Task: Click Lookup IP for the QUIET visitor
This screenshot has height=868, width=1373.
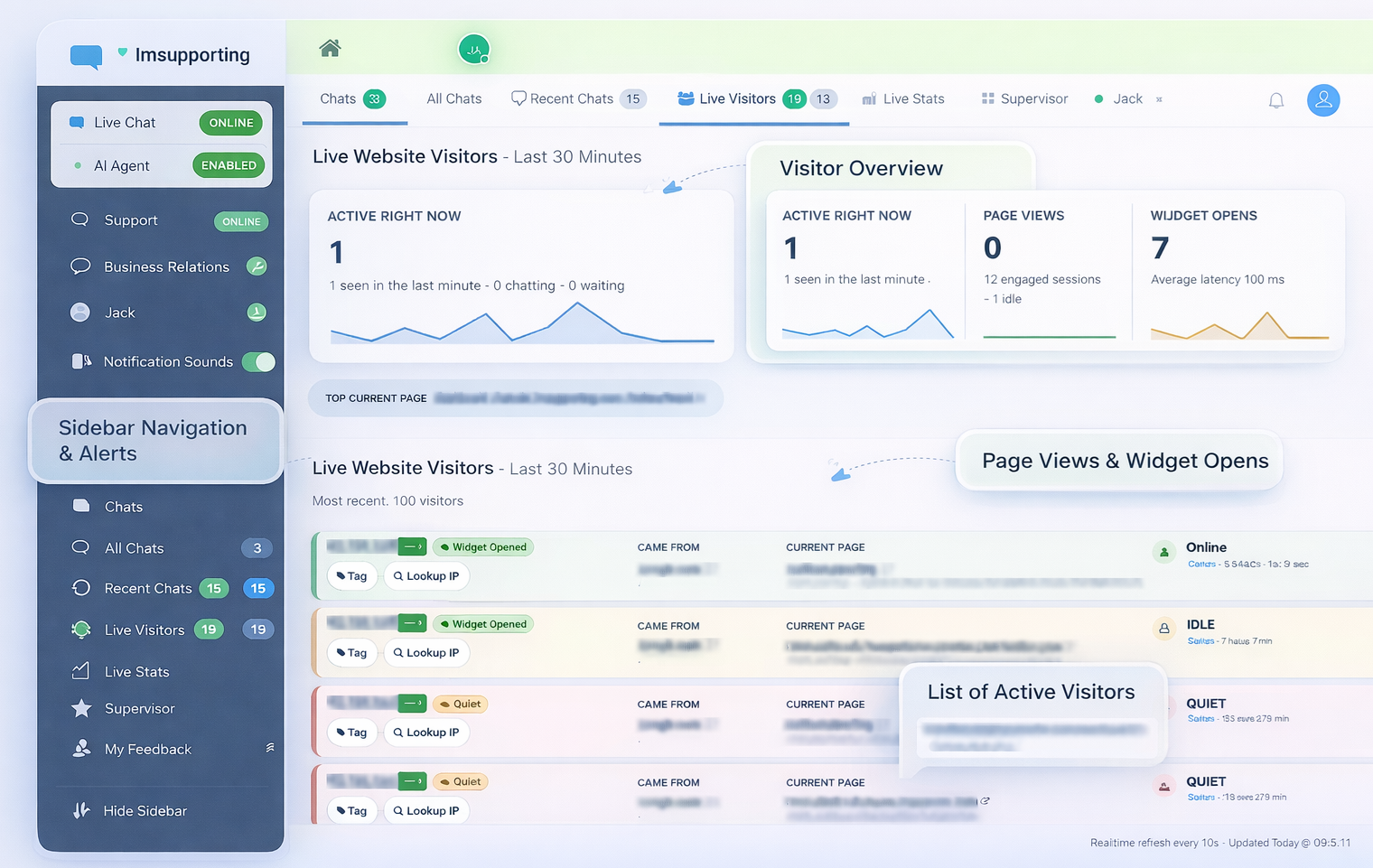Action: pyautogui.click(x=426, y=733)
